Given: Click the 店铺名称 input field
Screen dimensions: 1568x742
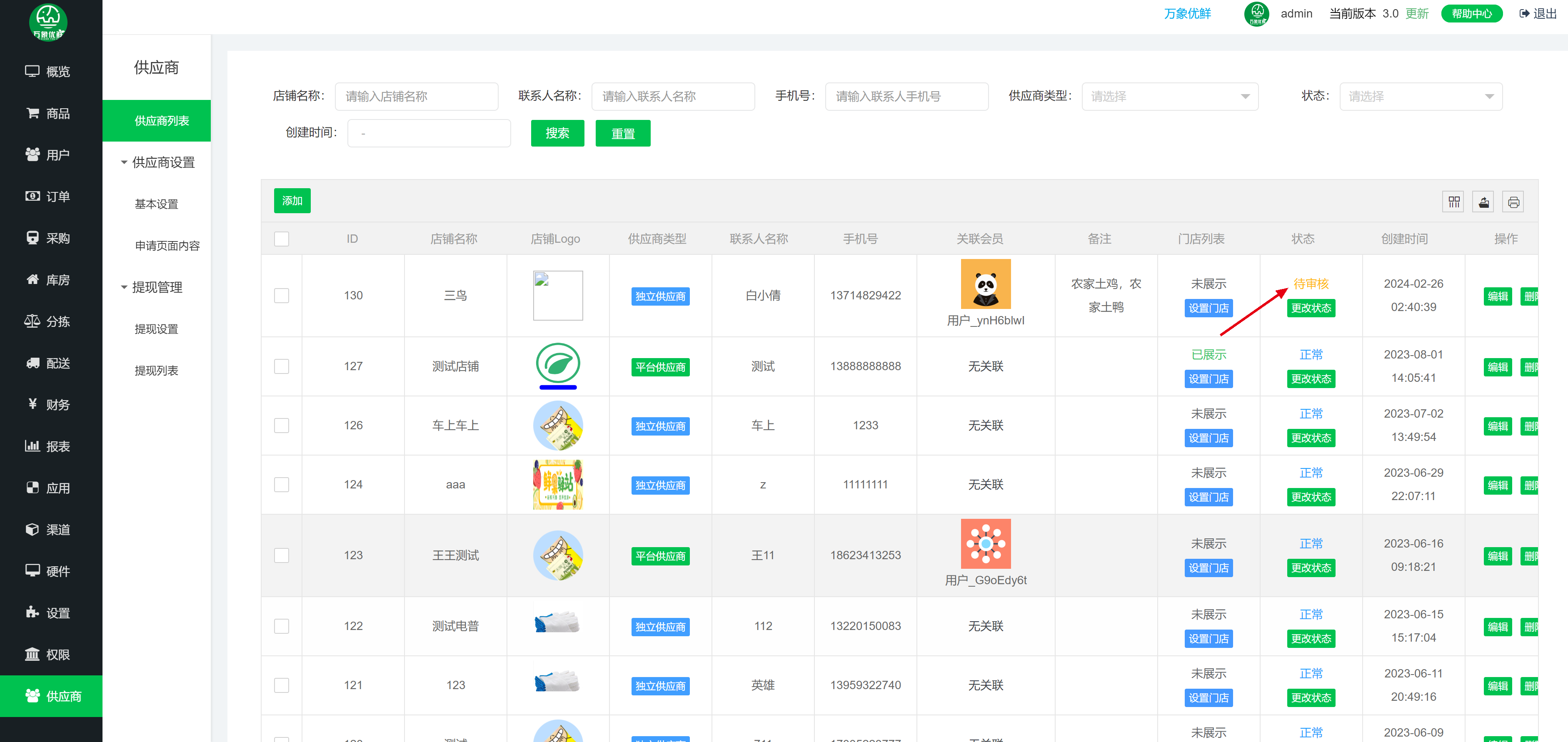Looking at the screenshot, I should [x=416, y=96].
